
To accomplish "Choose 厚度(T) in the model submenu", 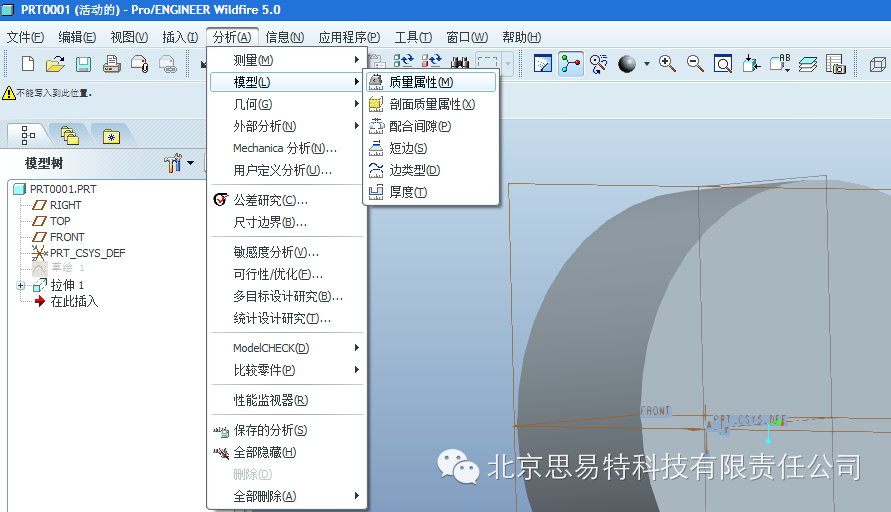I will click(408, 192).
